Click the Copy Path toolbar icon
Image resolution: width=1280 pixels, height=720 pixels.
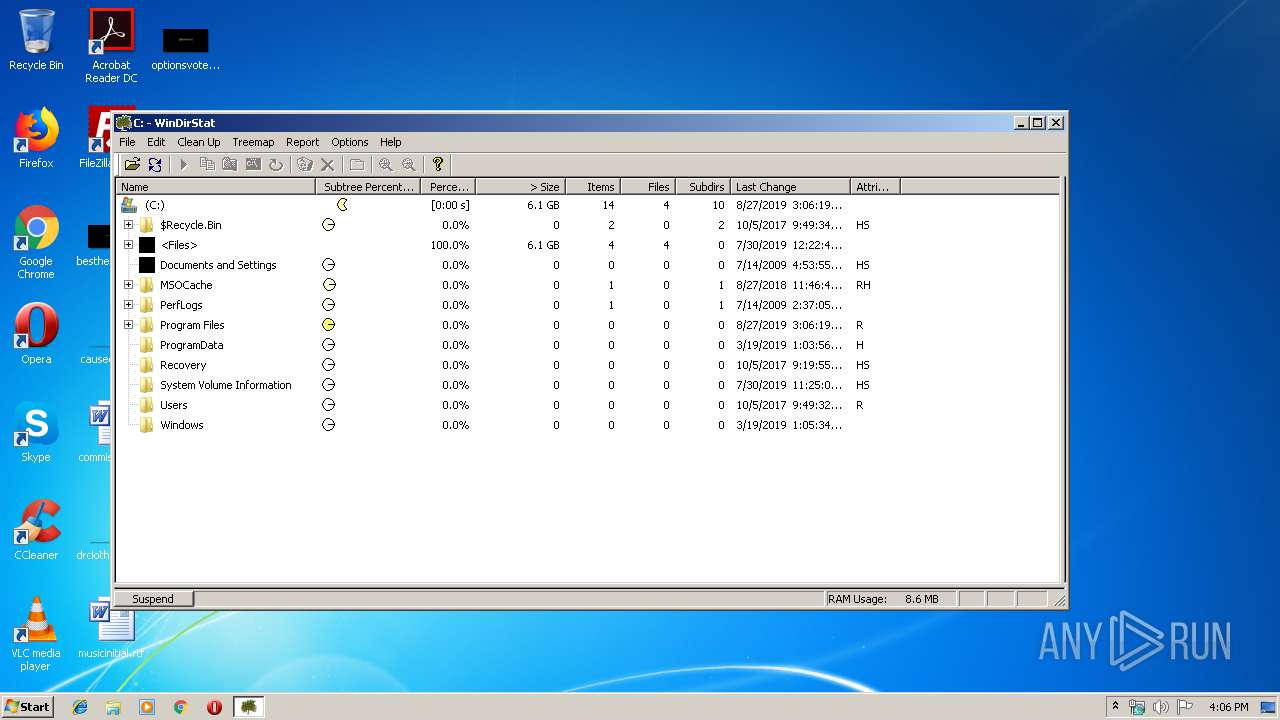pos(207,164)
